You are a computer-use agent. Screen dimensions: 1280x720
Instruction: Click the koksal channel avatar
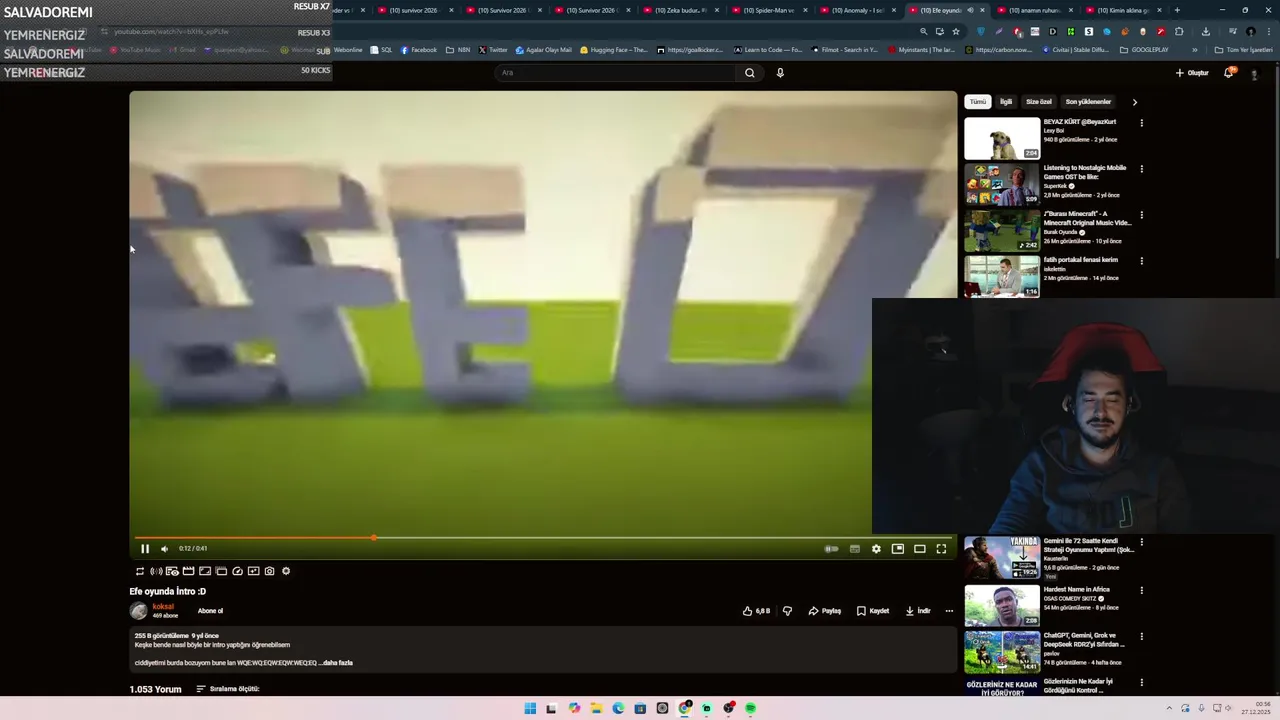138,611
